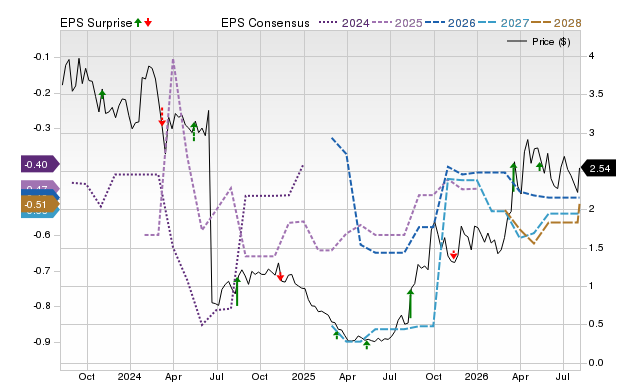The height and width of the screenshot is (382, 640).
Task: Click the -0.3 left axis label
Action: point(41,128)
